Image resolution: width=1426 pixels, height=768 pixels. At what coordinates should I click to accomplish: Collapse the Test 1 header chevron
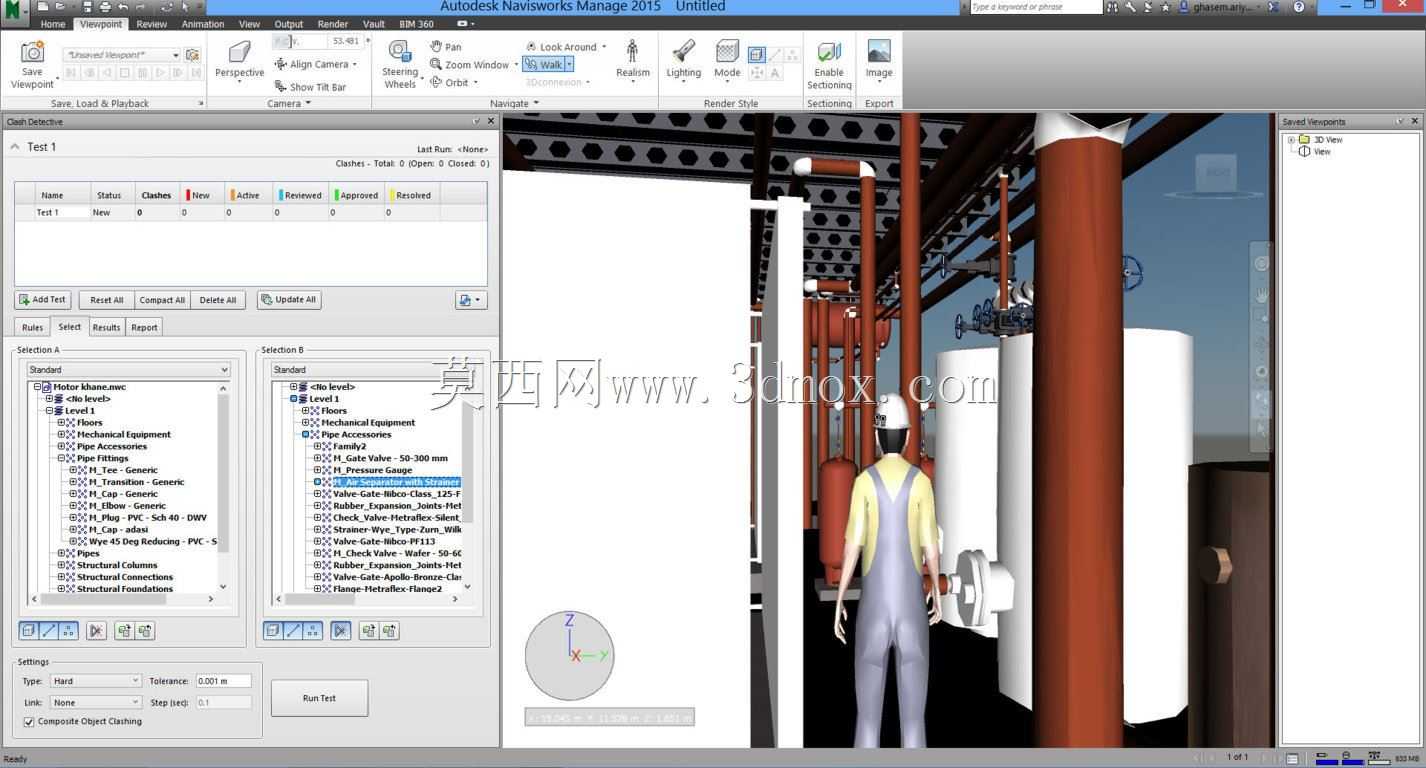pos(15,146)
